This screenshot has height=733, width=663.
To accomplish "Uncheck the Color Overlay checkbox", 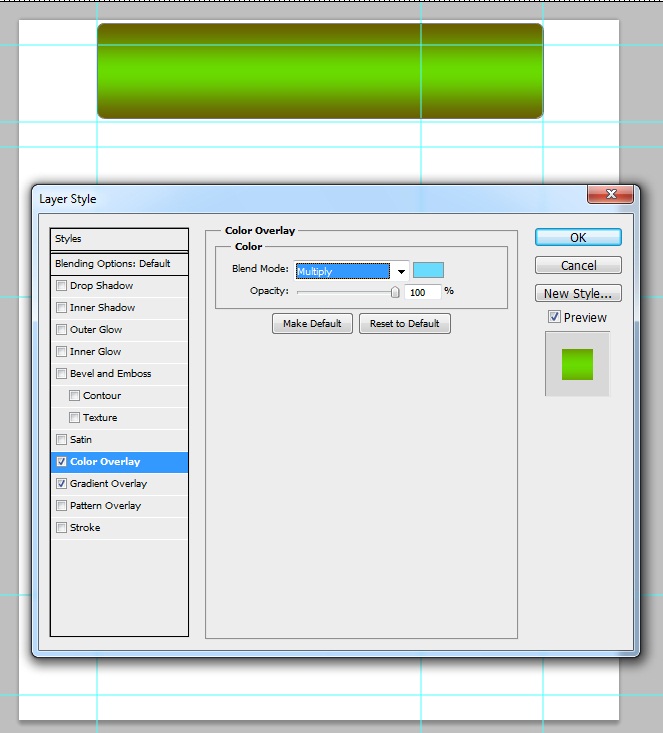I will (x=61, y=461).
